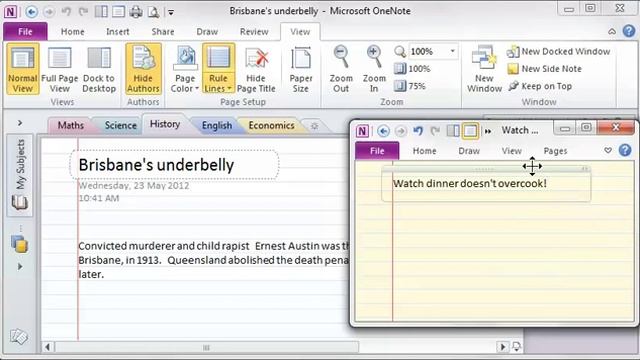Click New Docked Window

click(558, 51)
